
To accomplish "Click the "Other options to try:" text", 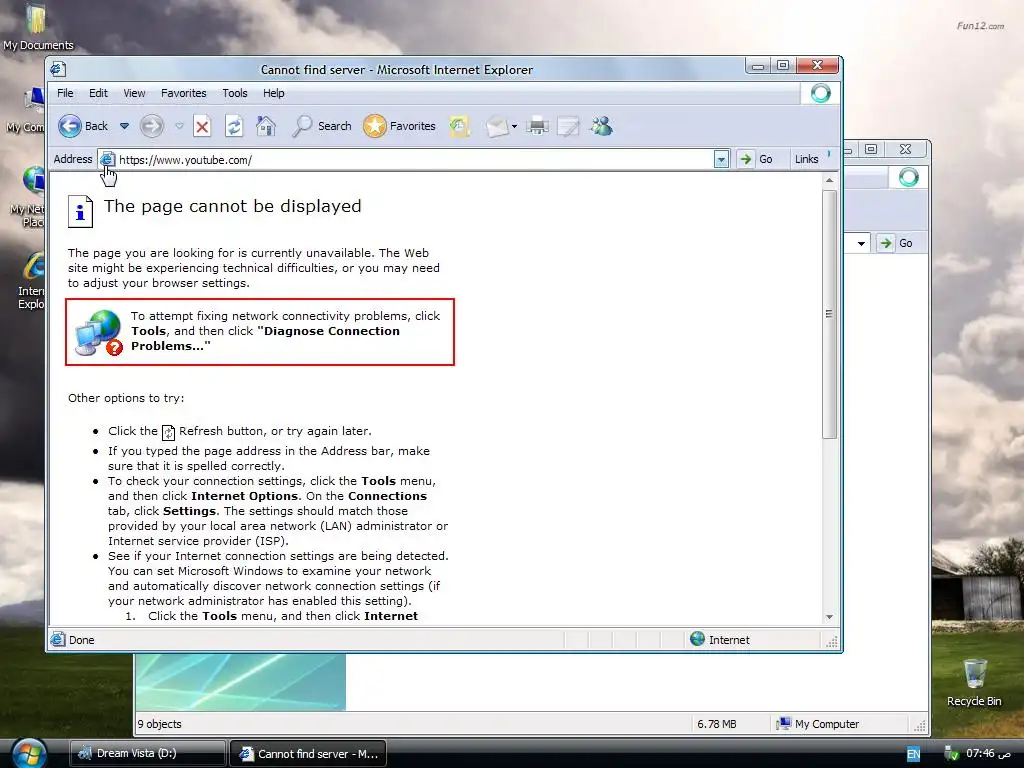I will pyautogui.click(x=126, y=398).
